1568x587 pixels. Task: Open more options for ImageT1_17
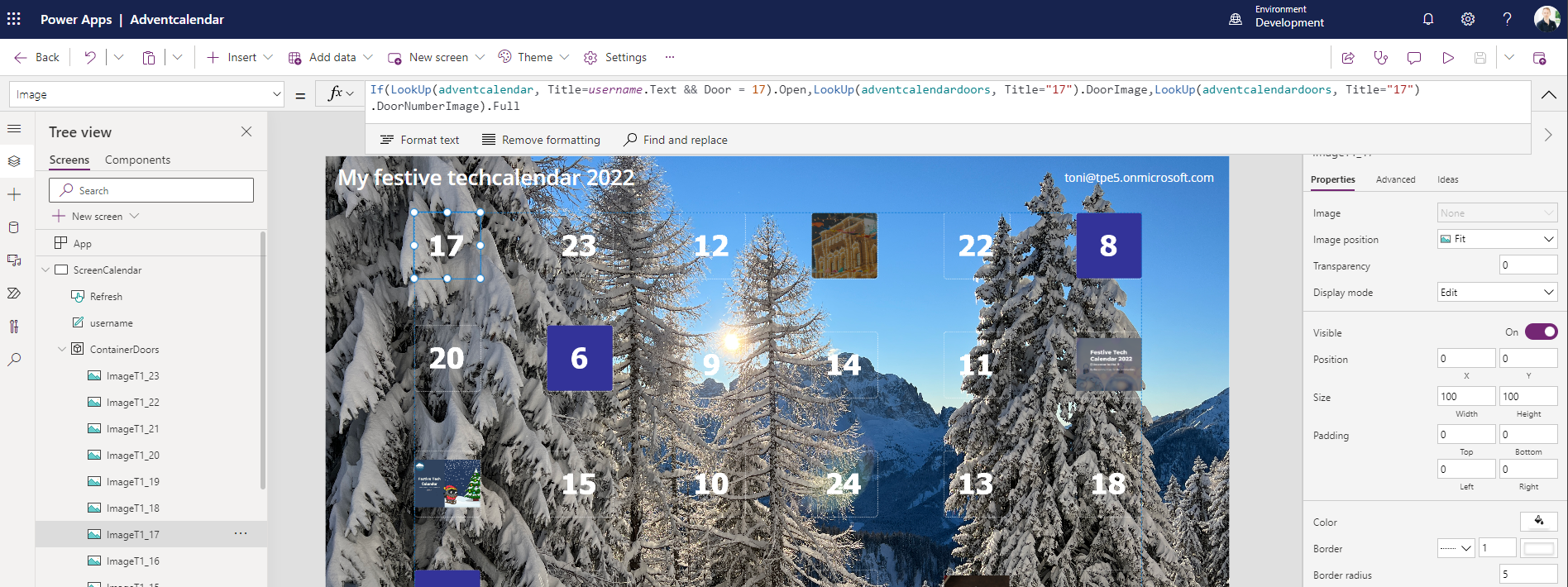pos(241,533)
